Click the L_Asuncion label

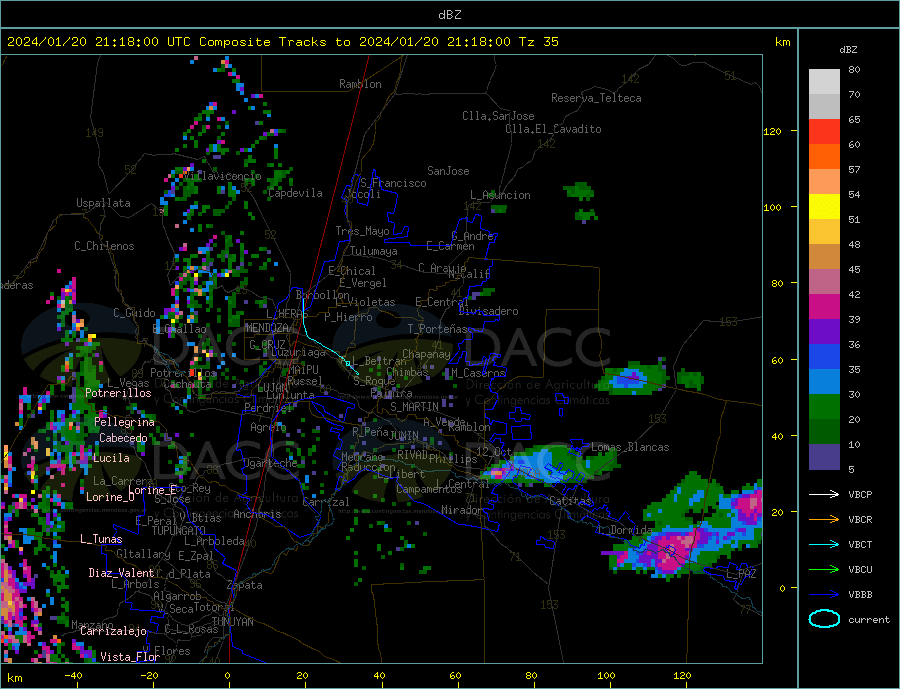click(501, 195)
